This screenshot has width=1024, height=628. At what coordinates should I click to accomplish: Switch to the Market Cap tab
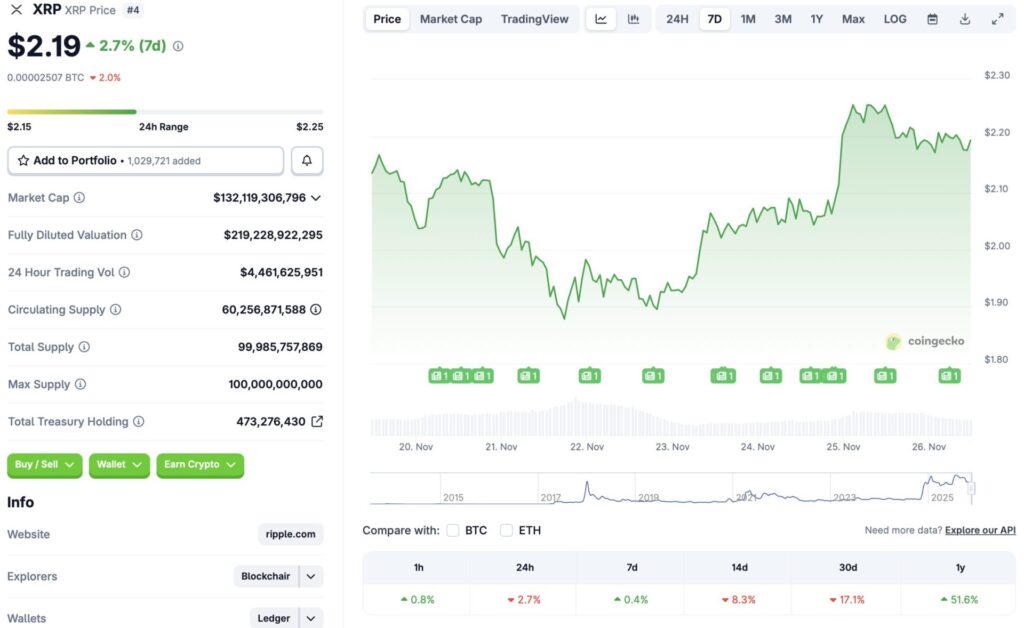(450, 18)
